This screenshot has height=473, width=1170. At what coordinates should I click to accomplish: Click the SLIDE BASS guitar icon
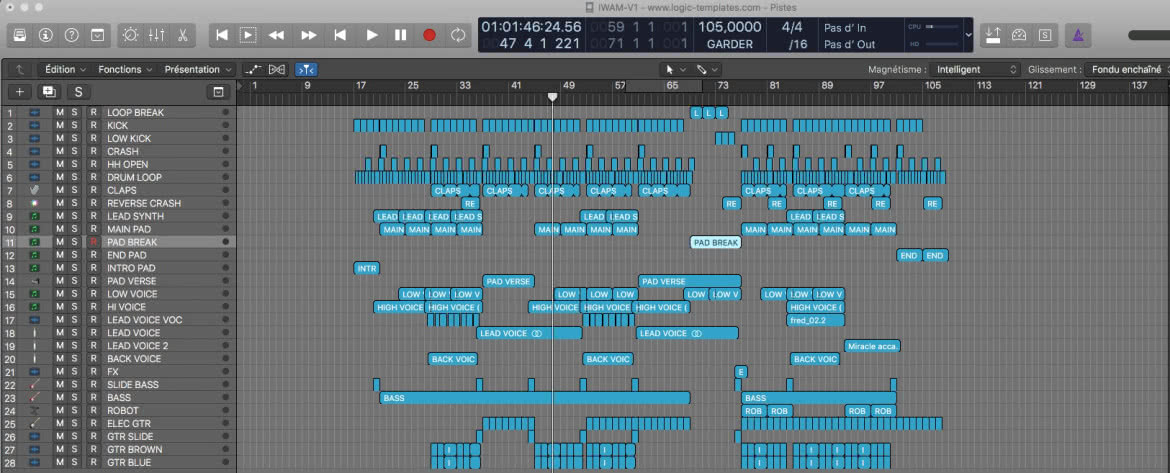coord(34,385)
